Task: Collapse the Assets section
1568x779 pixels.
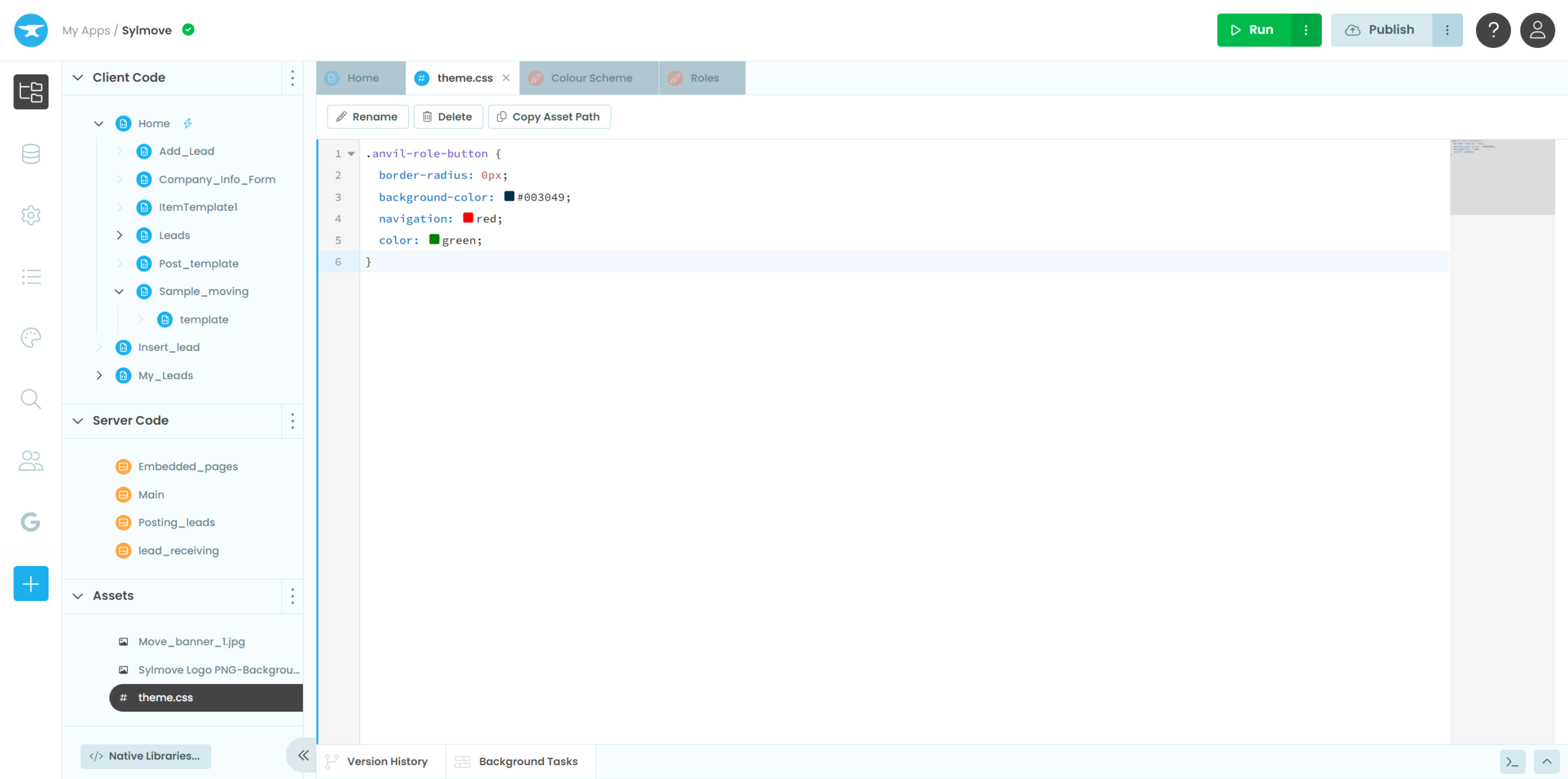Action: pyautogui.click(x=78, y=596)
